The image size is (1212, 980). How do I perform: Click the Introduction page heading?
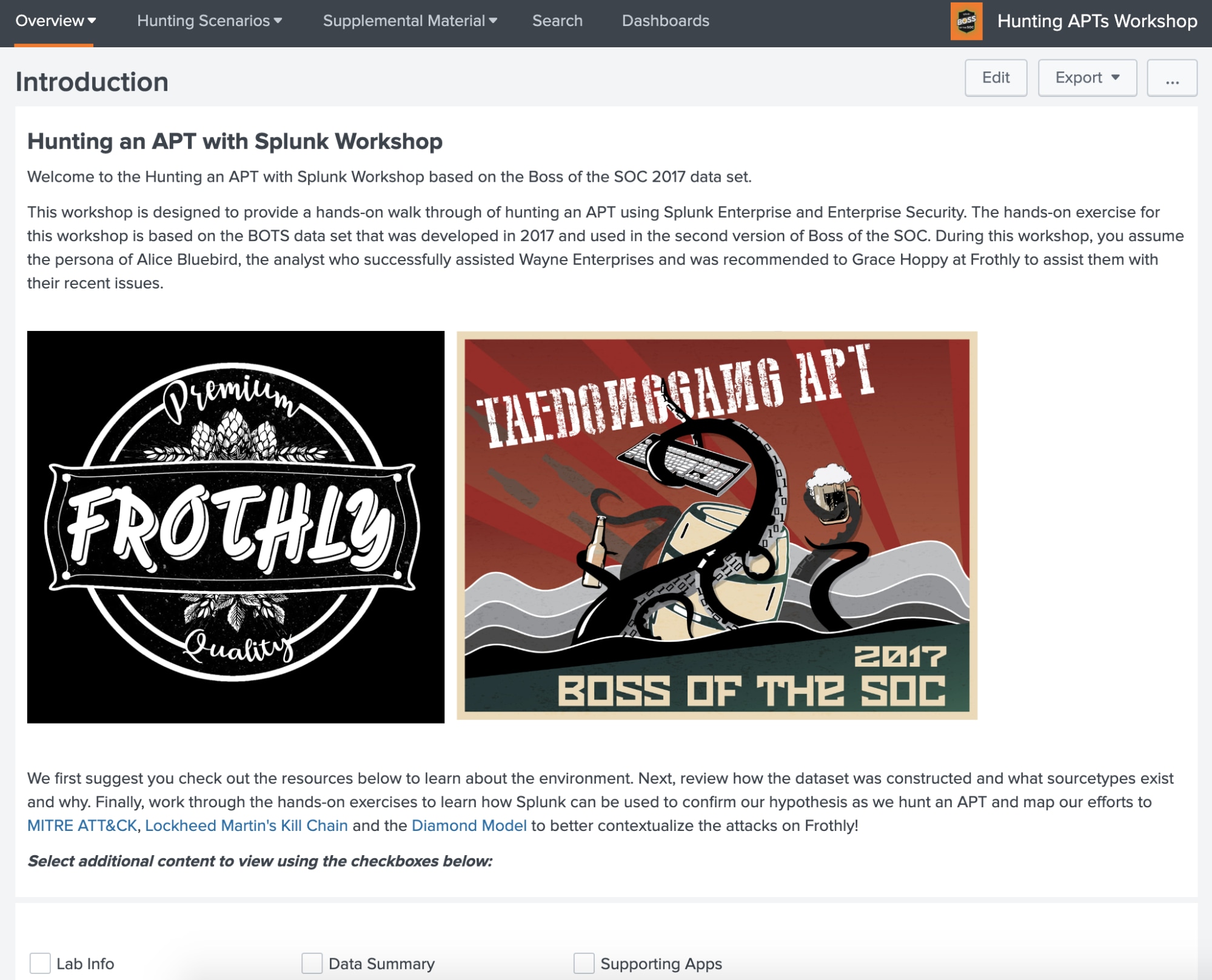coord(92,82)
